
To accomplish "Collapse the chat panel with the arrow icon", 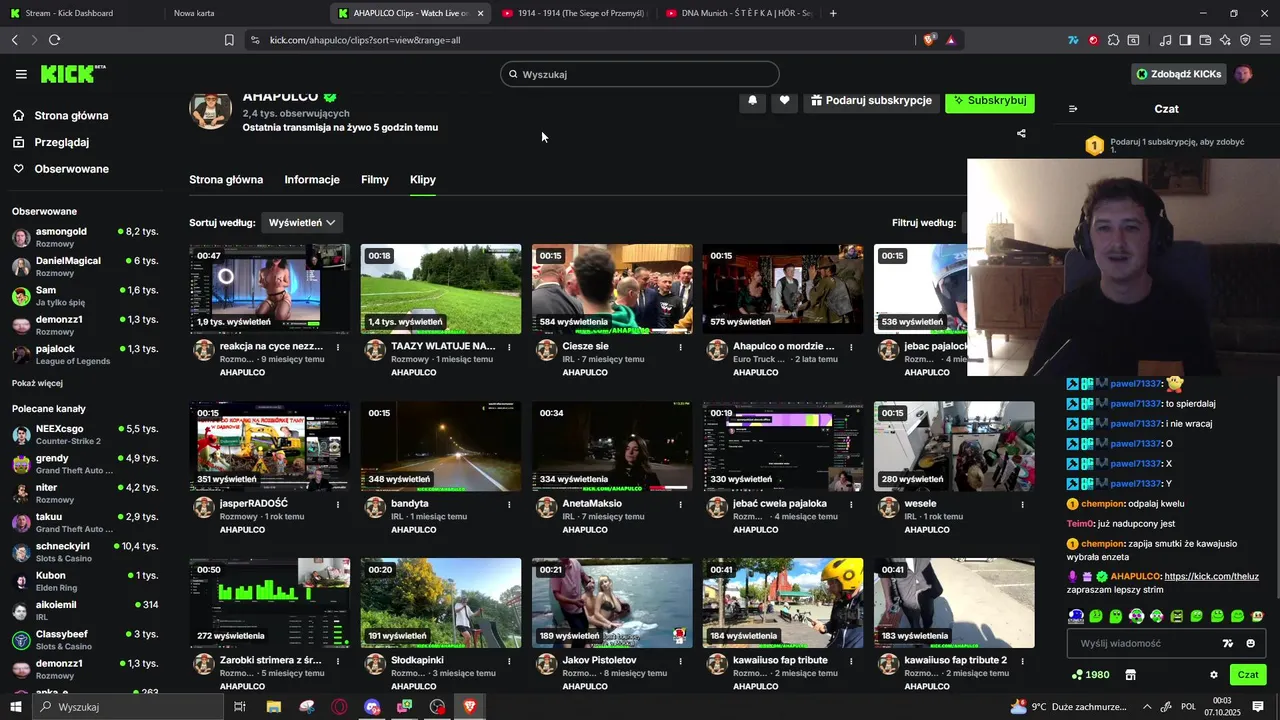I will pyautogui.click(x=1073, y=109).
